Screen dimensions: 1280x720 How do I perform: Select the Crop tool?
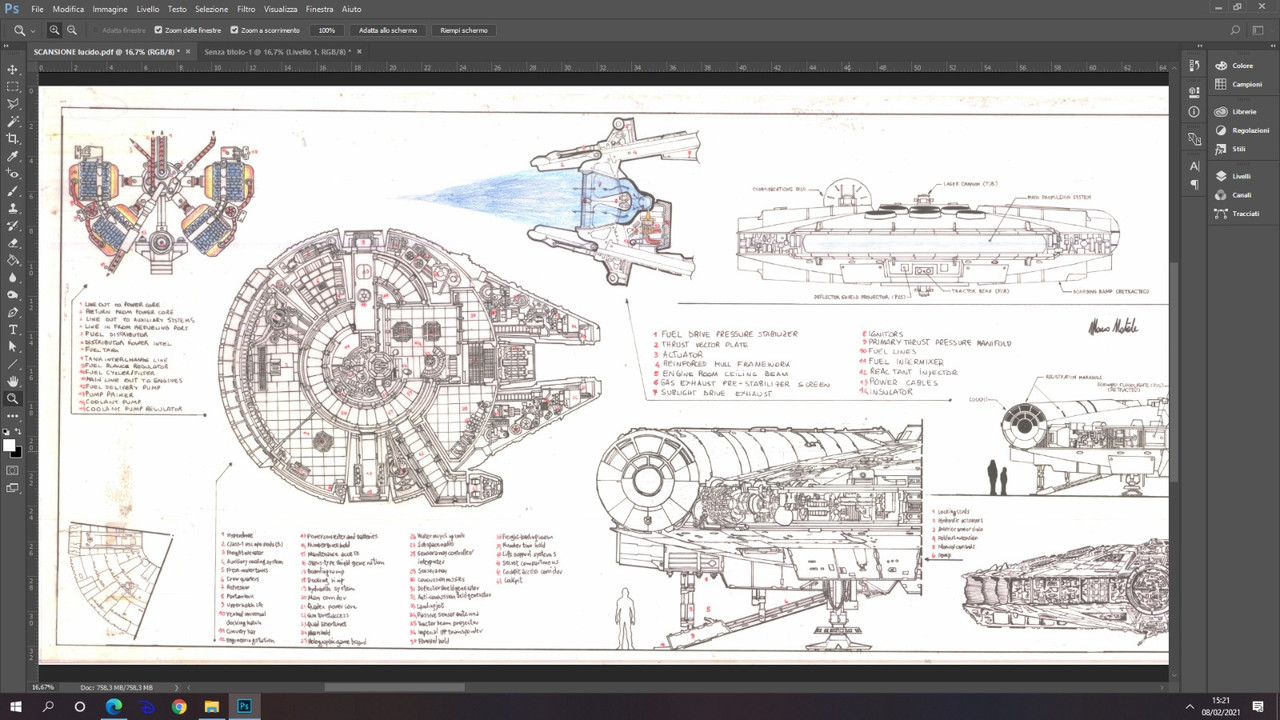click(13, 138)
